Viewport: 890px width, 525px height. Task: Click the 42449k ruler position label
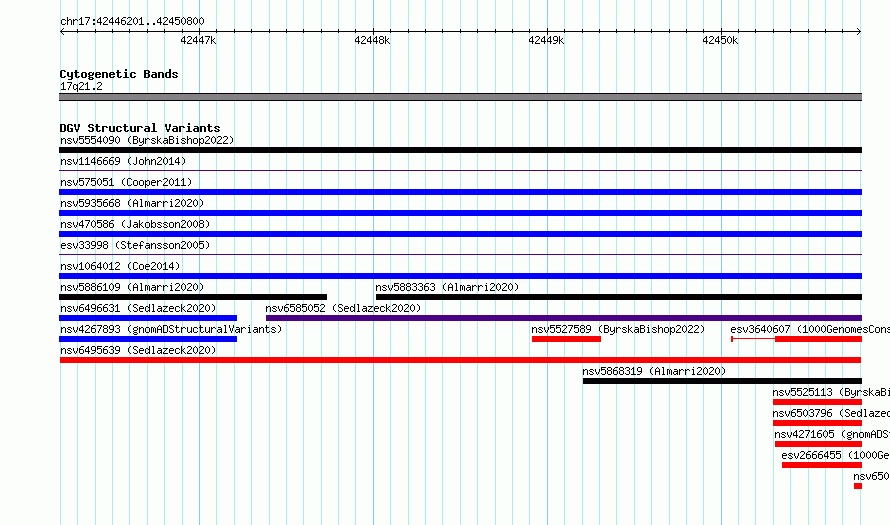(x=546, y=40)
